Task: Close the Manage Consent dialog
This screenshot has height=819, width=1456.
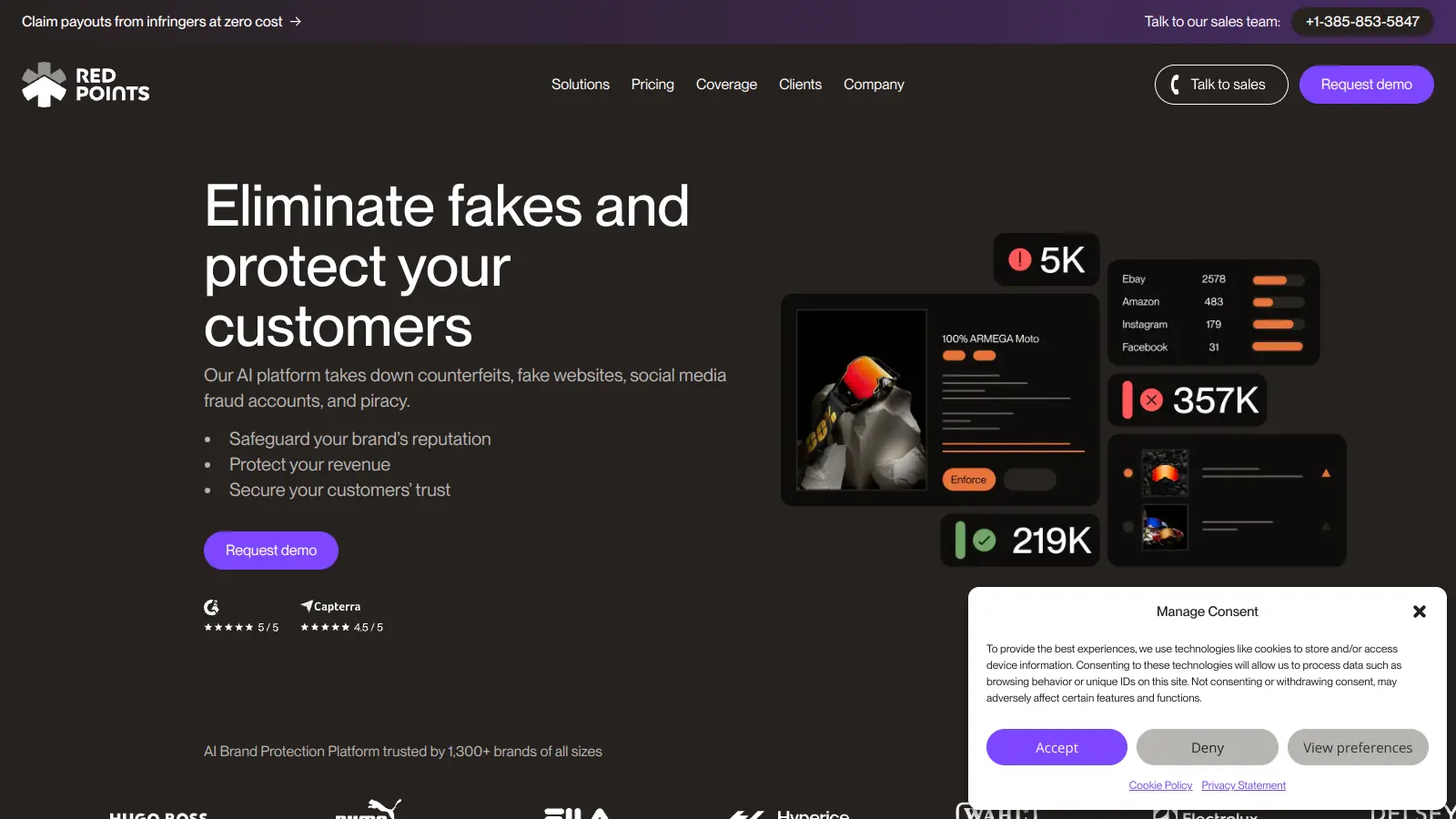Action: (1419, 612)
